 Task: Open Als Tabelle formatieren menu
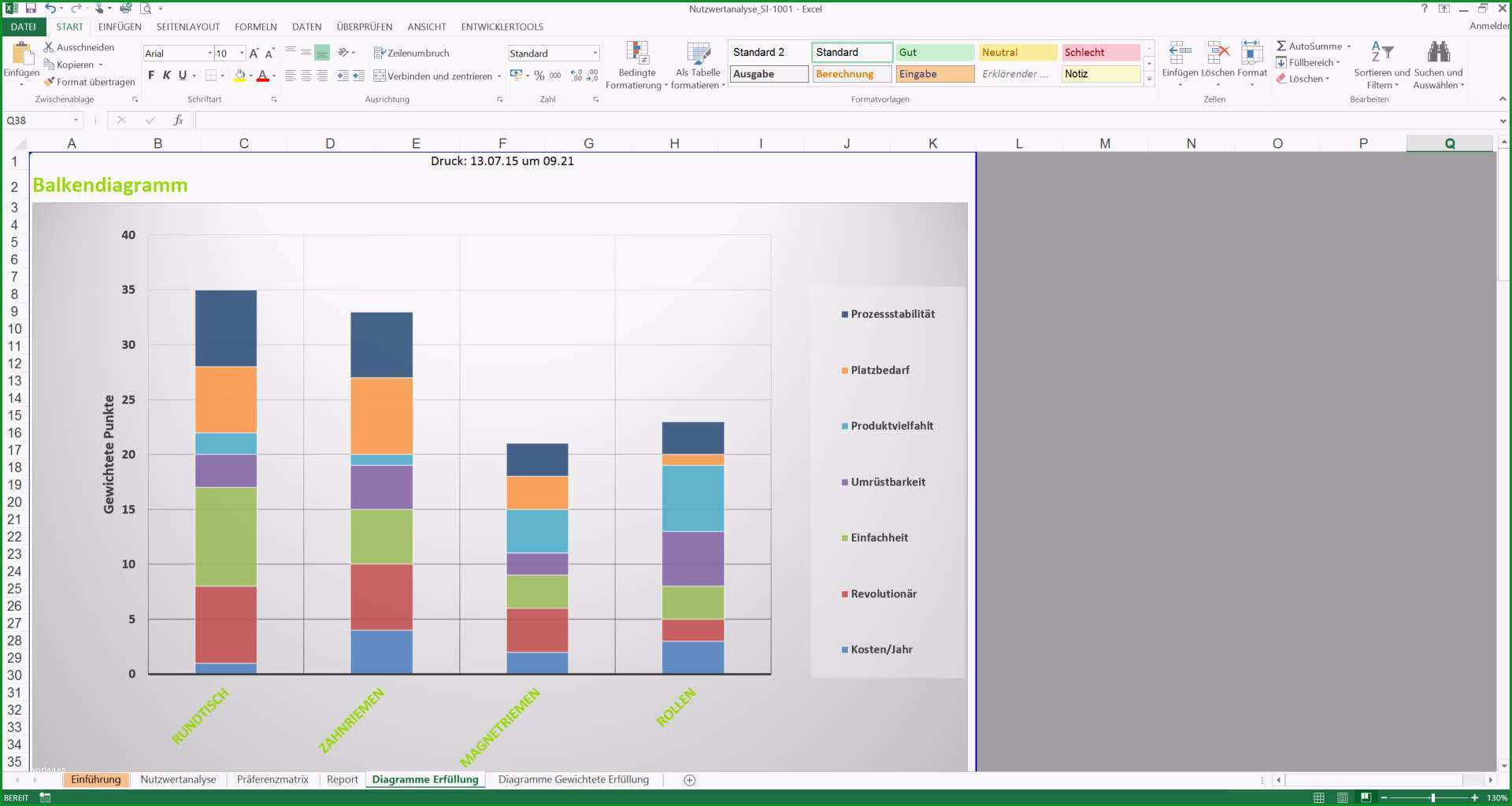[x=698, y=65]
